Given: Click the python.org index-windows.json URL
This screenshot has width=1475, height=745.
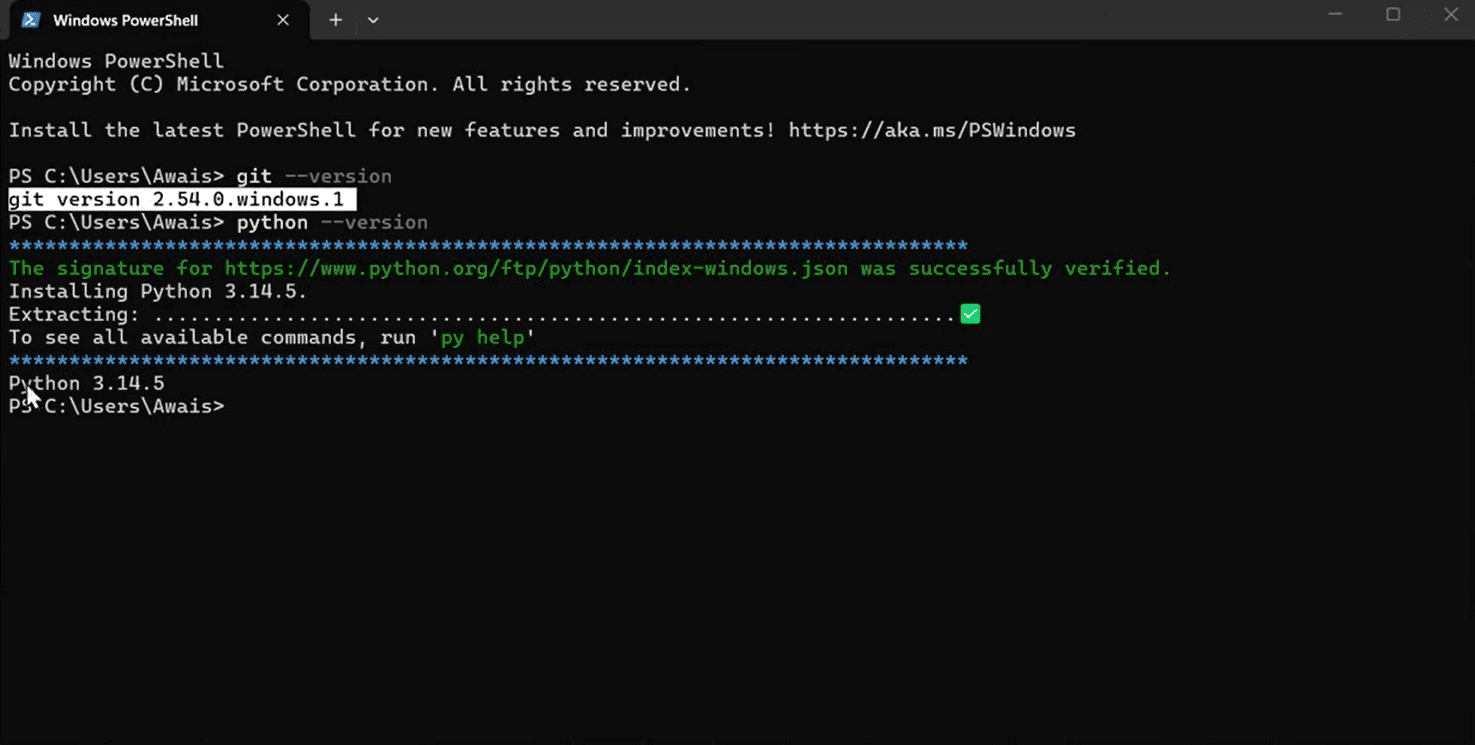Looking at the screenshot, I should click(536, 268).
